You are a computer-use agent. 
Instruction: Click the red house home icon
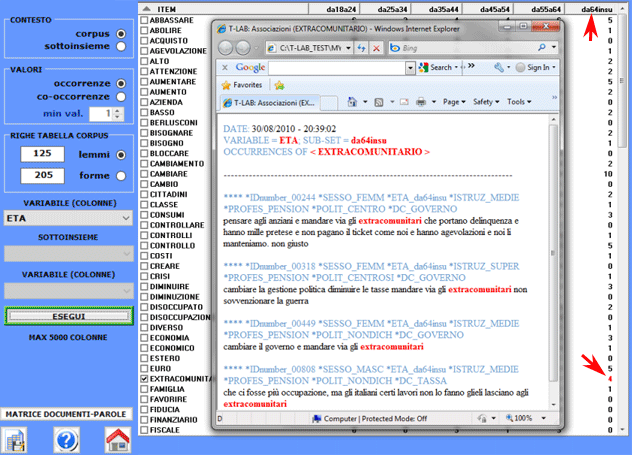coord(117,439)
